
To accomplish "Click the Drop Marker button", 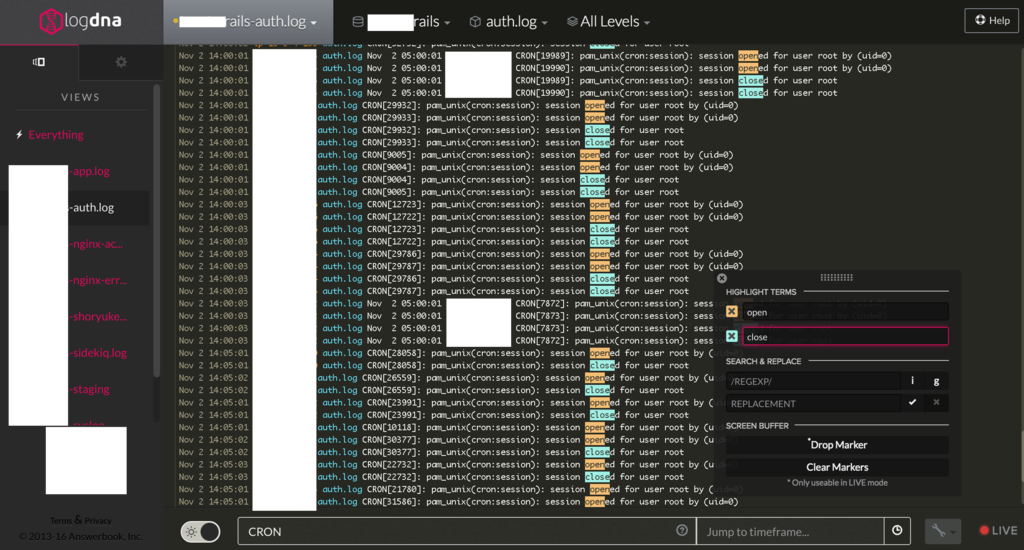I will tap(837, 445).
